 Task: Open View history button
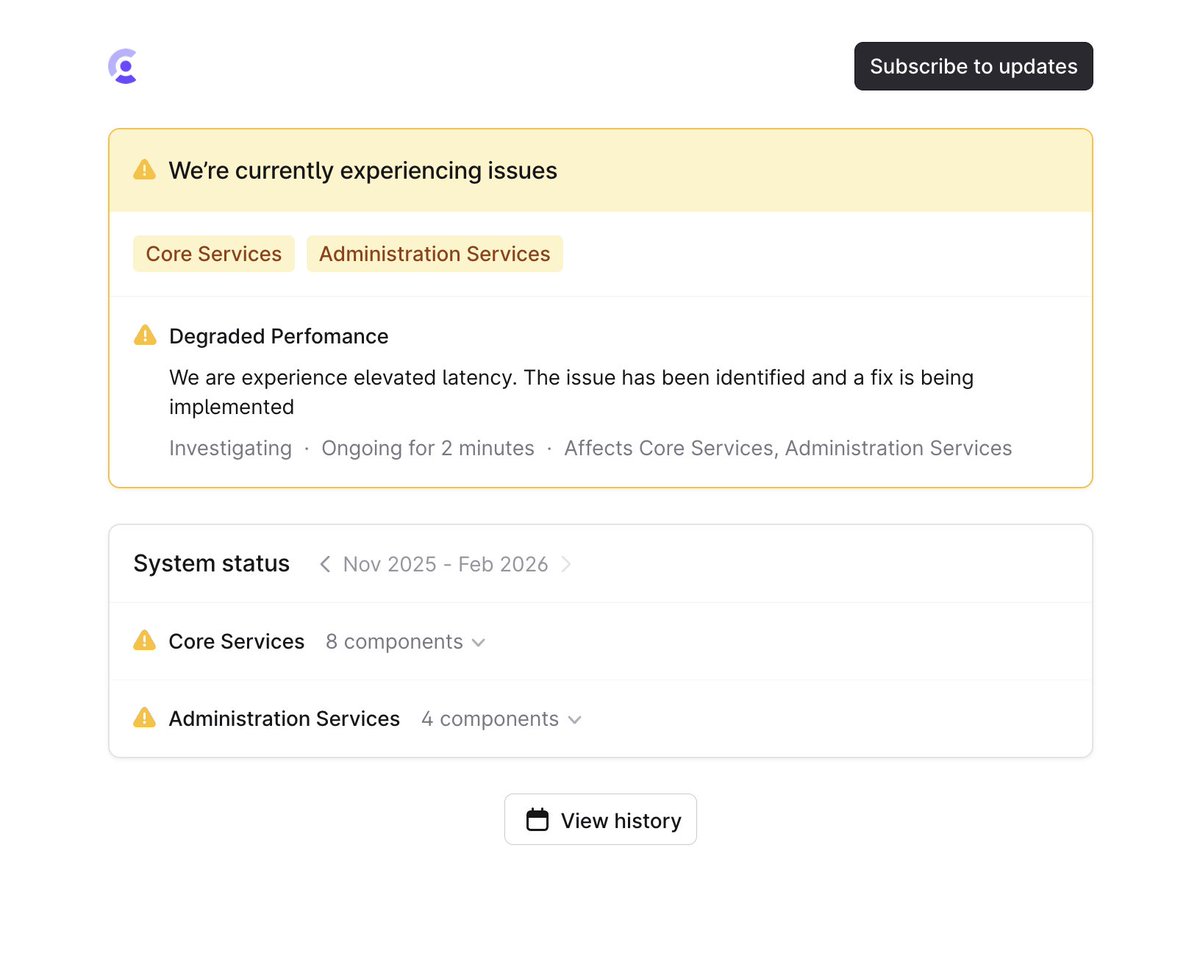pos(600,820)
